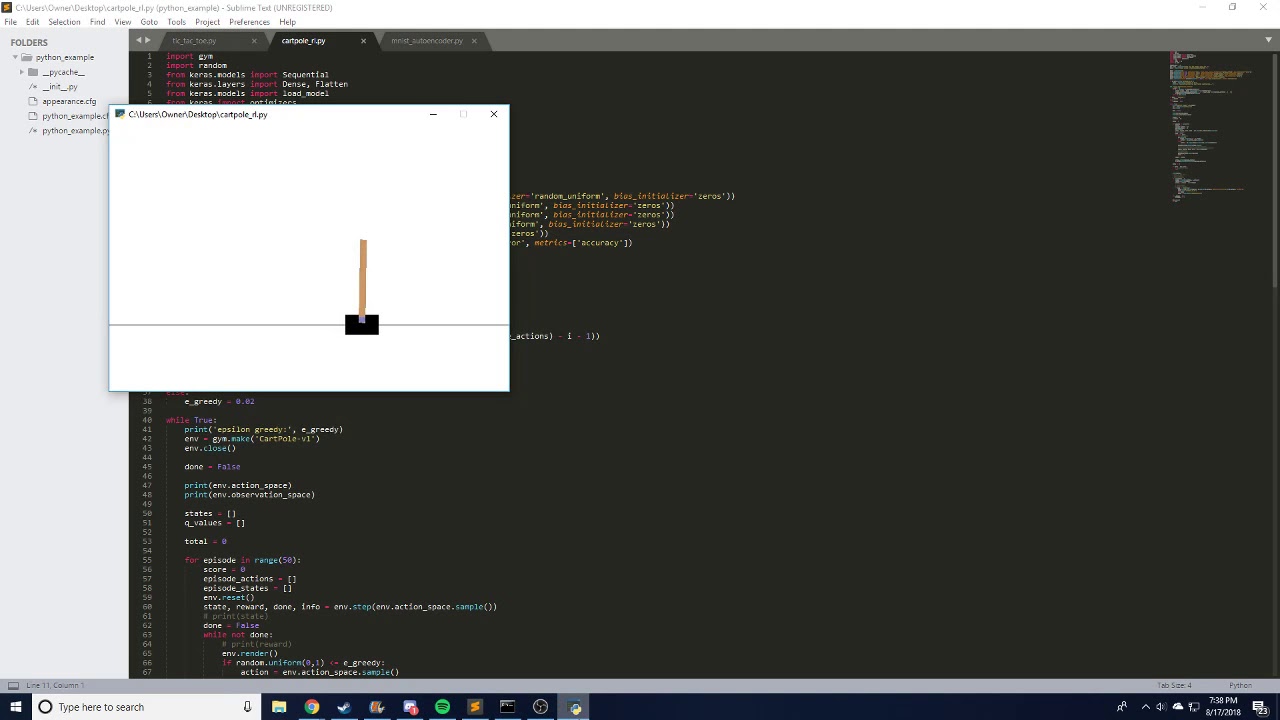
Task: Open the command prompt taskbar icon
Action: pyautogui.click(x=507, y=707)
